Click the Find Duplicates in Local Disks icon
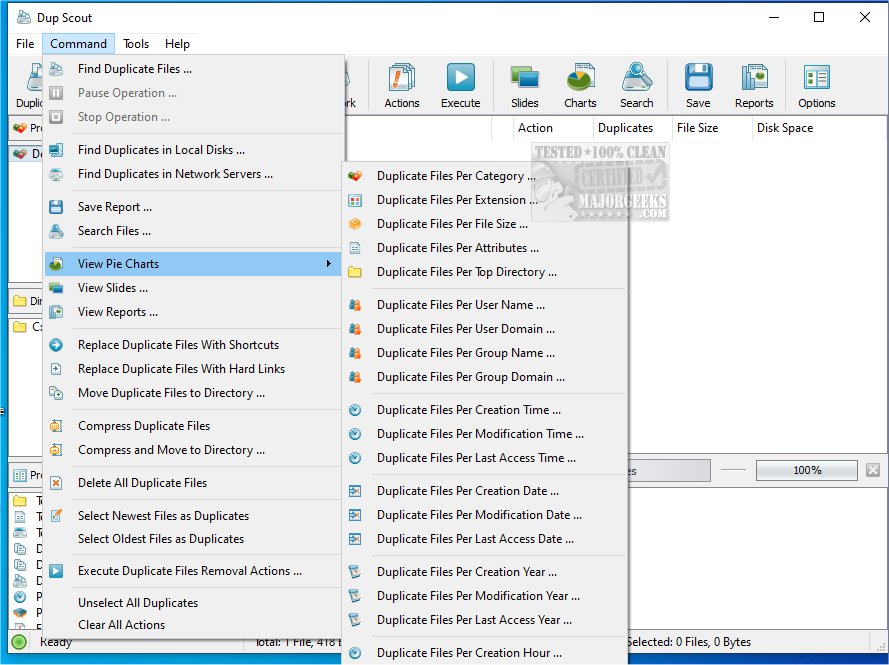The width and height of the screenshot is (889, 665). (56, 150)
